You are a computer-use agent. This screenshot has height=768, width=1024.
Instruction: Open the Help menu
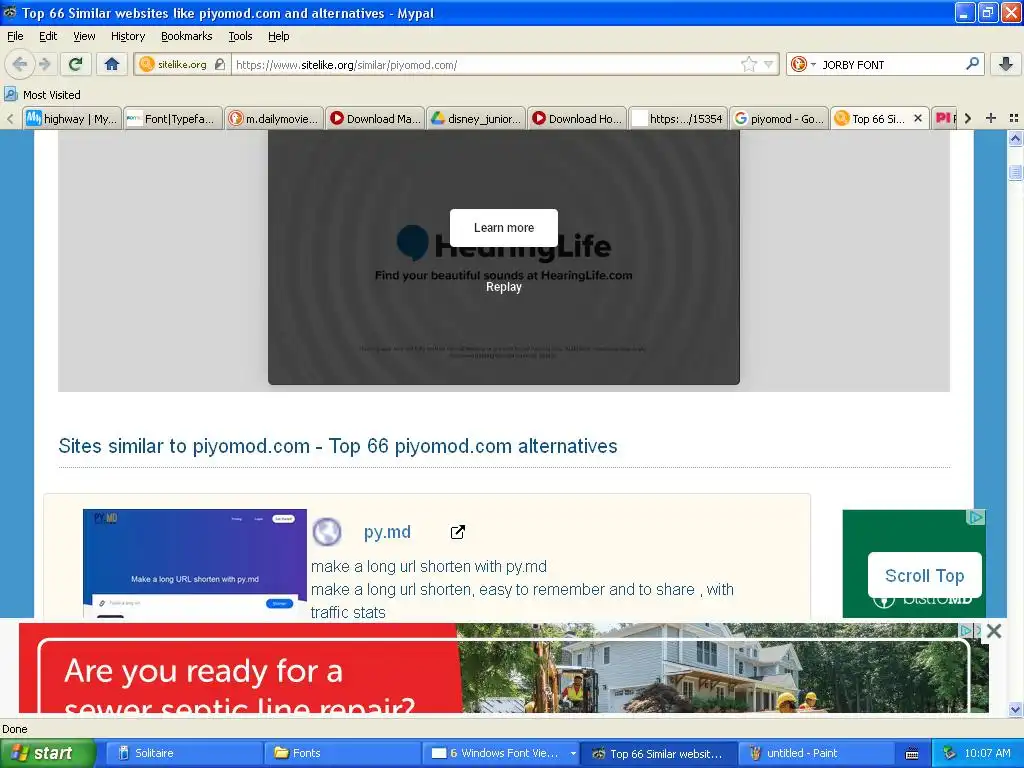pyautogui.click(x=278, y=36)
